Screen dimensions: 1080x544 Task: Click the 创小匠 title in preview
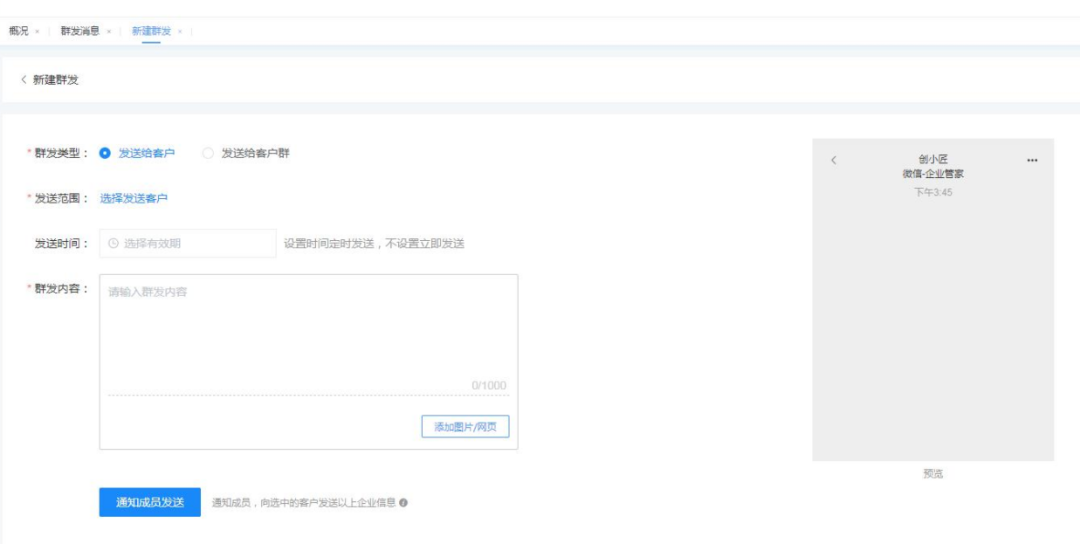[933, 159]
